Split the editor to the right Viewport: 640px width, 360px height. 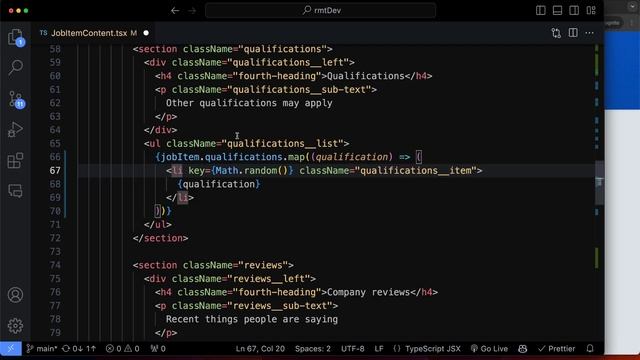click(573, 33)
